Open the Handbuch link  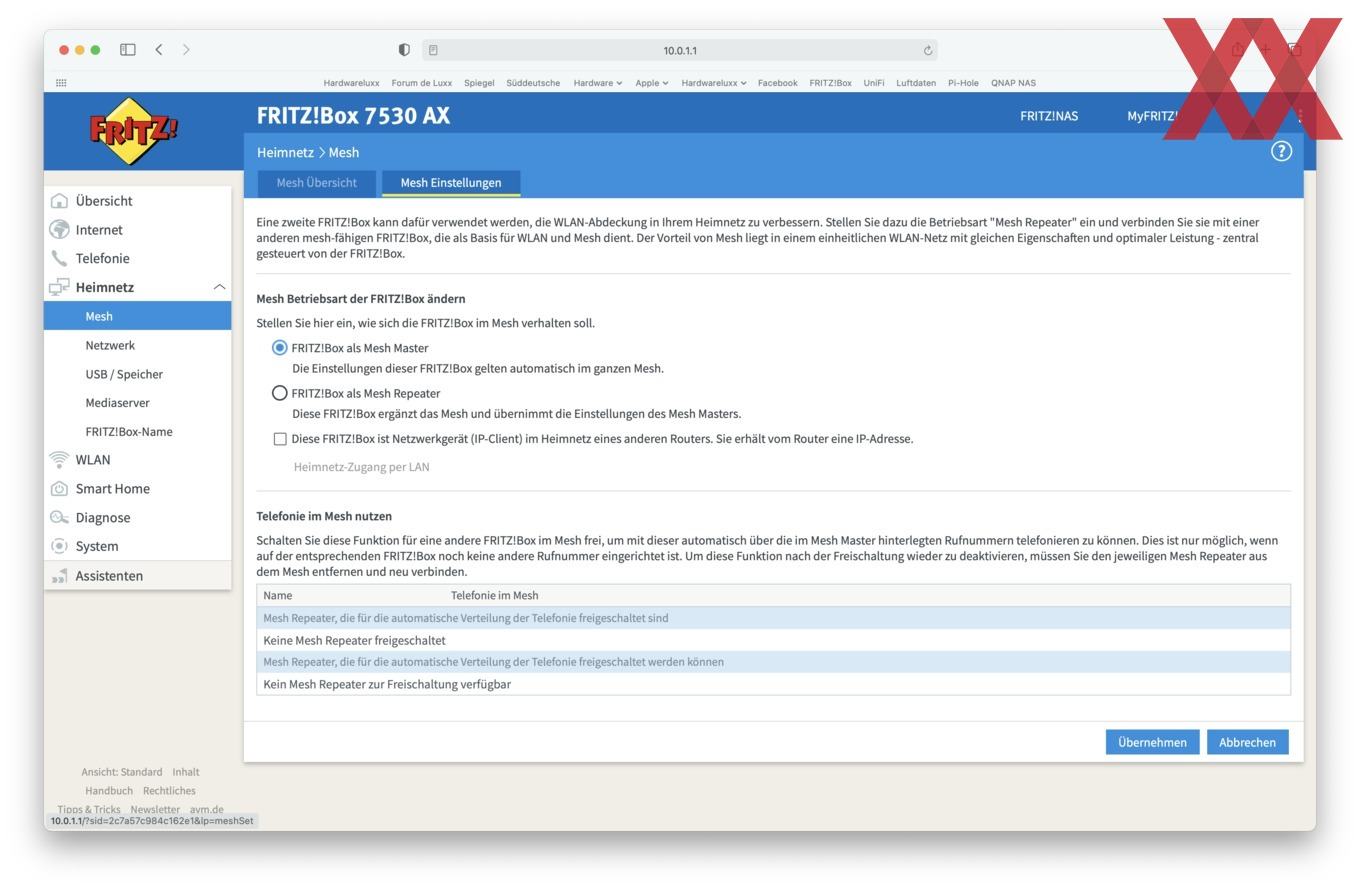109,791
